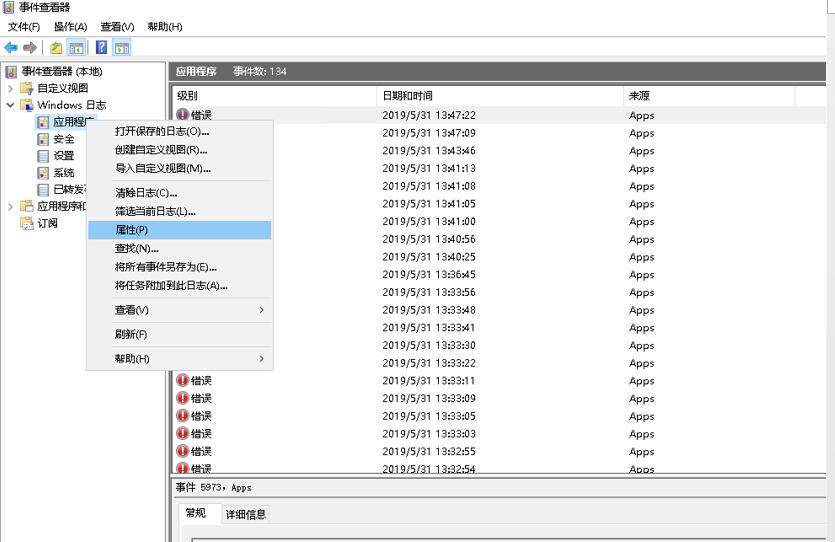Screen dimensions: 835x542
Task: Open the 操作(A) menu
Action: (70, 27)
